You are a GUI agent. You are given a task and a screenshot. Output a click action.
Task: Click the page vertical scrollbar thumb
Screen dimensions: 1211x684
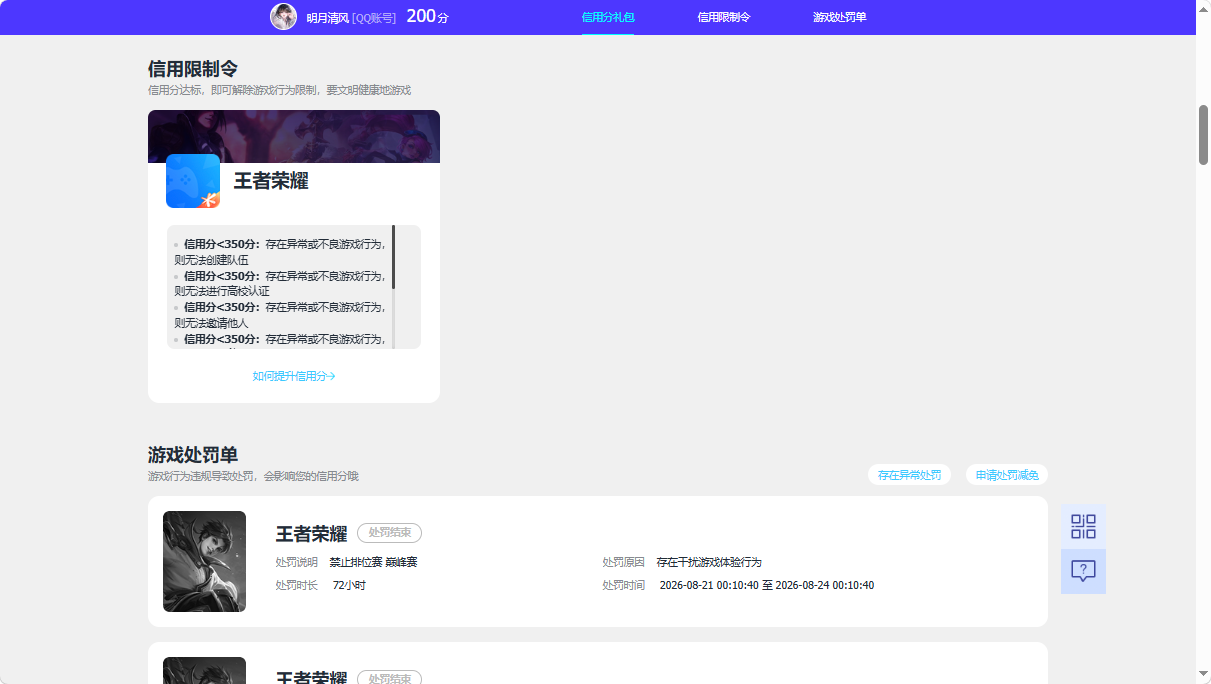pyautogui.click(x=1204, y=134)
